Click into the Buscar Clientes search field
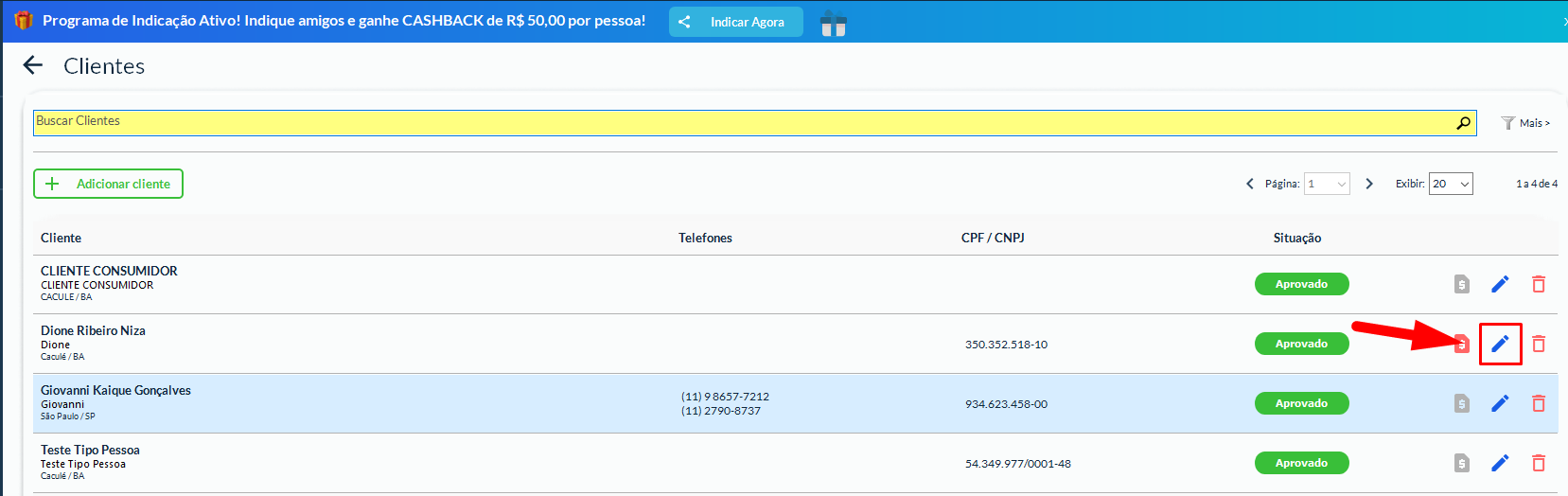This screenshot has width=1568, height=496. 738,123
